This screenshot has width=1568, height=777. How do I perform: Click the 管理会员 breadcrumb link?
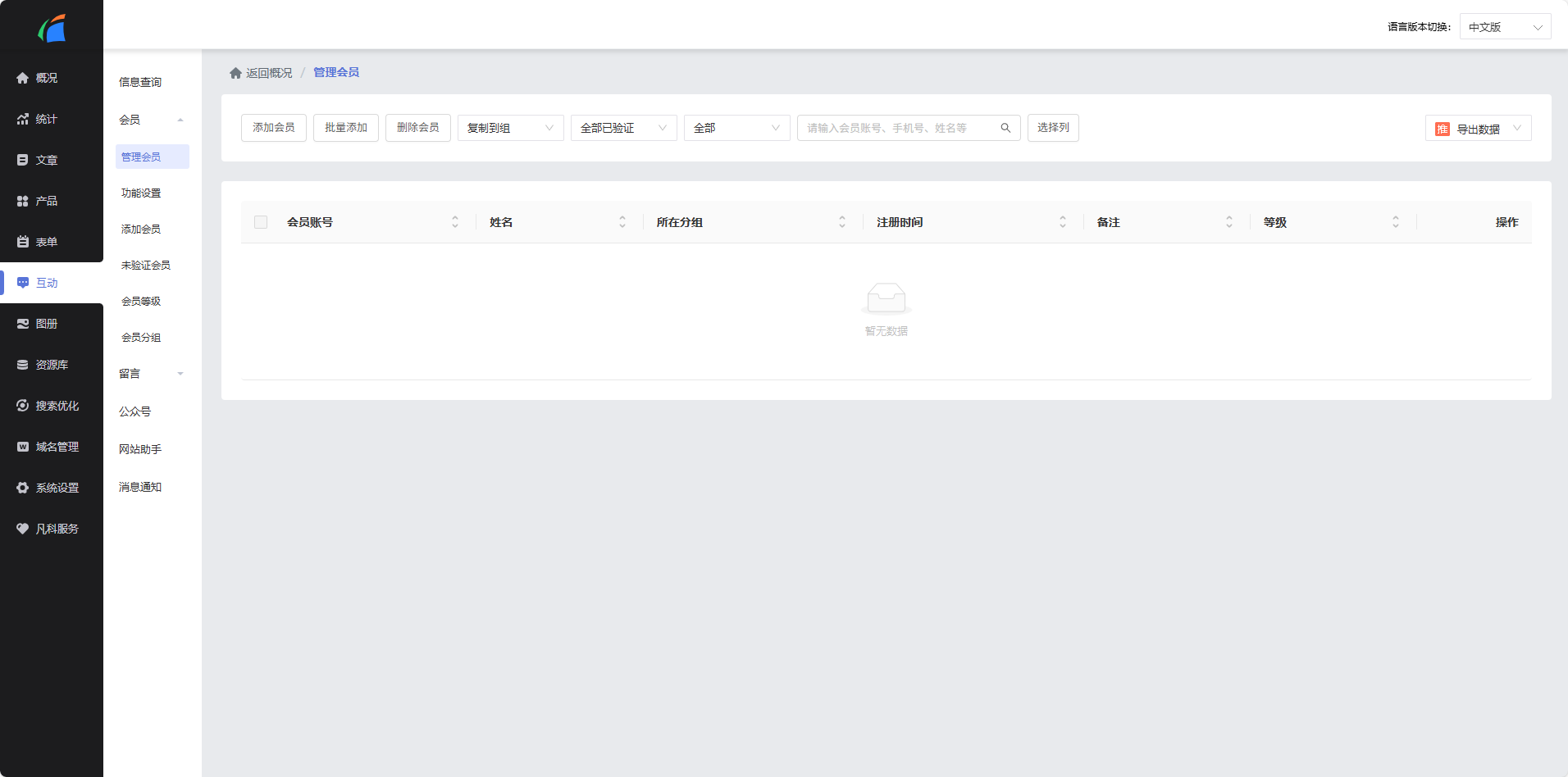(x=336, y=73)
